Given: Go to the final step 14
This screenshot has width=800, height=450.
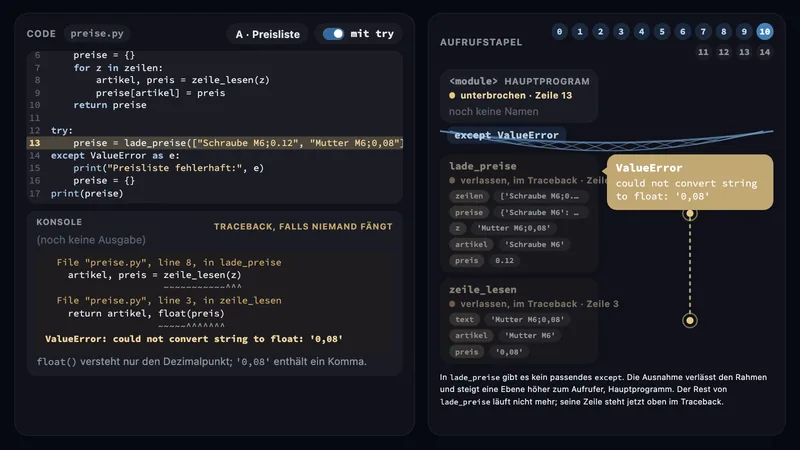Looking at the screenshot, I should coord(764,52).
